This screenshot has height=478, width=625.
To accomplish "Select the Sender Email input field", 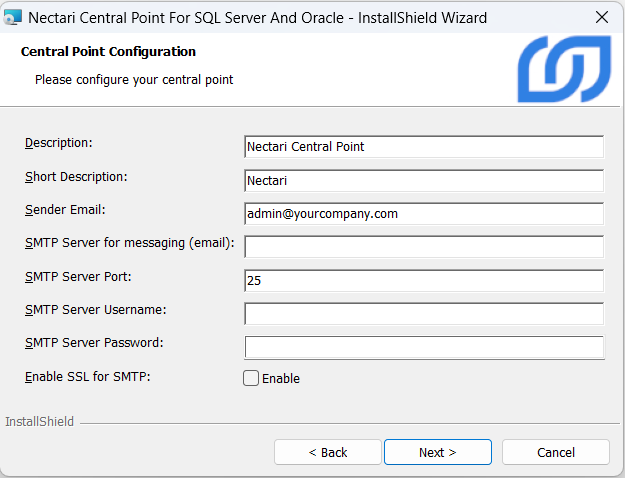I will 423,214.
